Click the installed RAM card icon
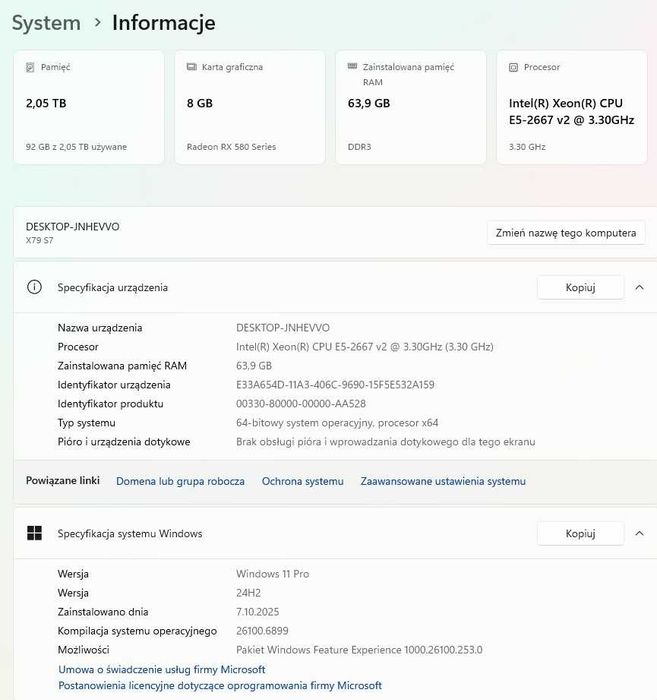Image resolution: width=657 pixels, height=700 pixels. [351, 67]
